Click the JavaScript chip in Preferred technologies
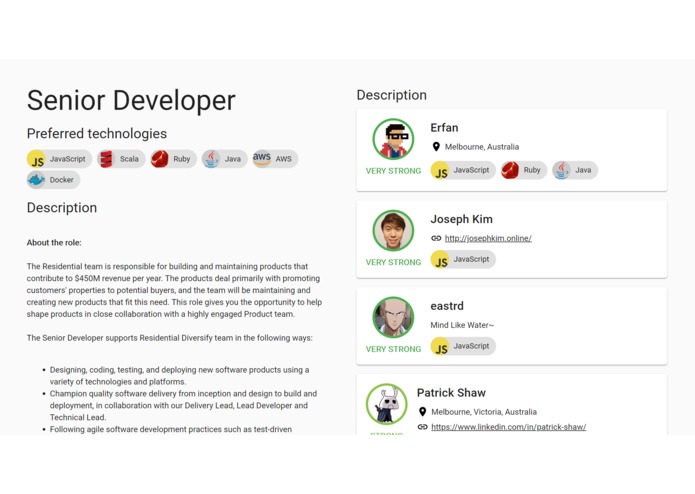Image resolution: width=695 pixels, height=494 pixels. pos(59,159)
